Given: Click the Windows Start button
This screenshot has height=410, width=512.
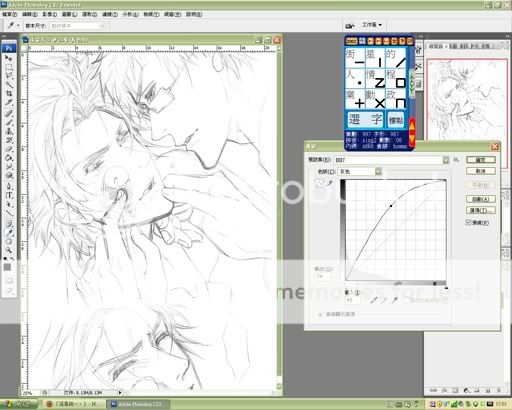Looking at the screenshot, I should click(x=18, y=404).
